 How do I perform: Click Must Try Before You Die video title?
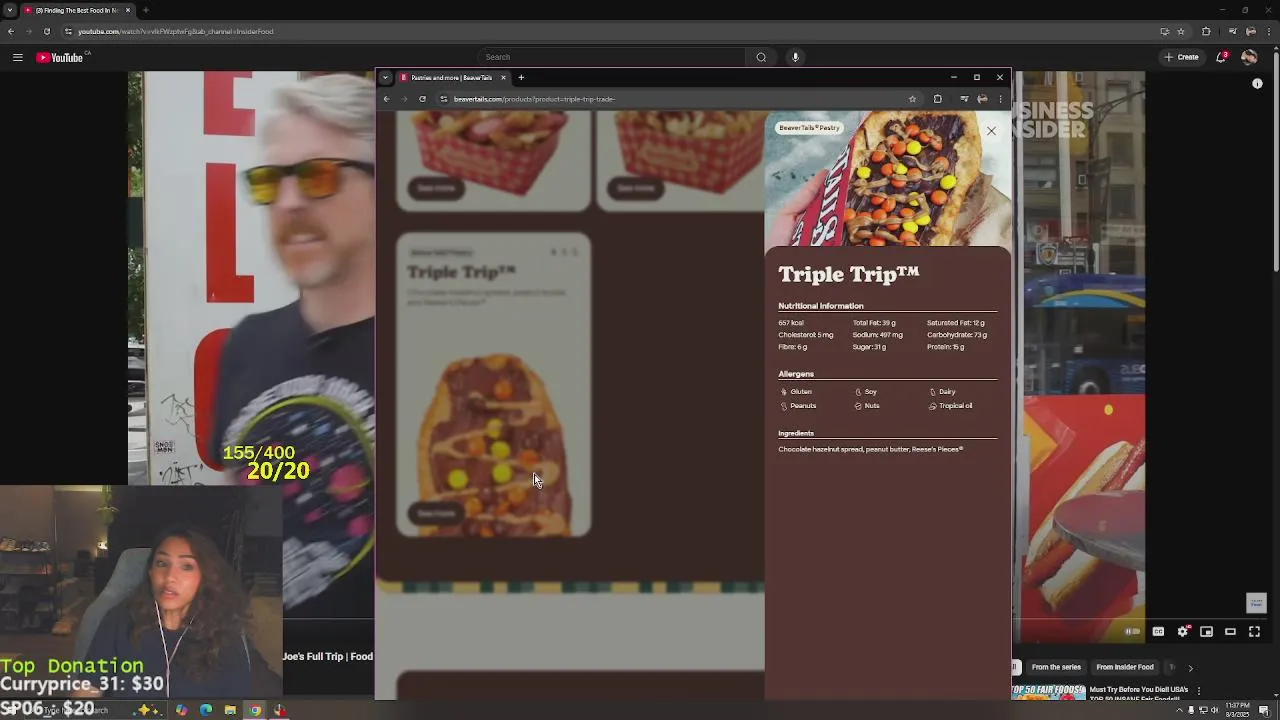click(1138, 690)
